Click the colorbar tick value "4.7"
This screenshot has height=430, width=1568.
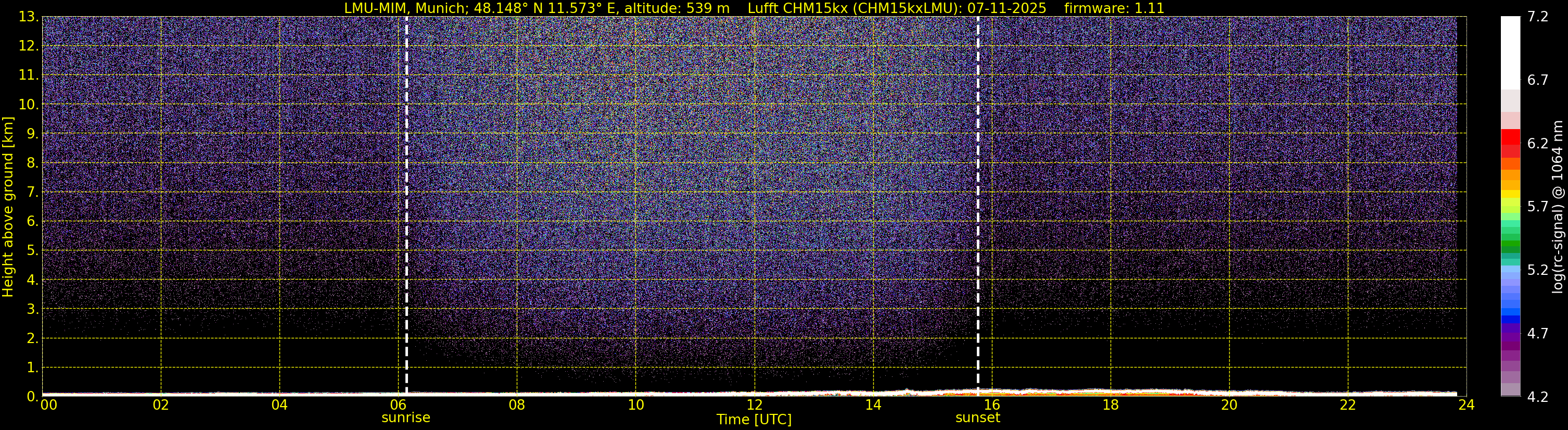(1538, 333)
